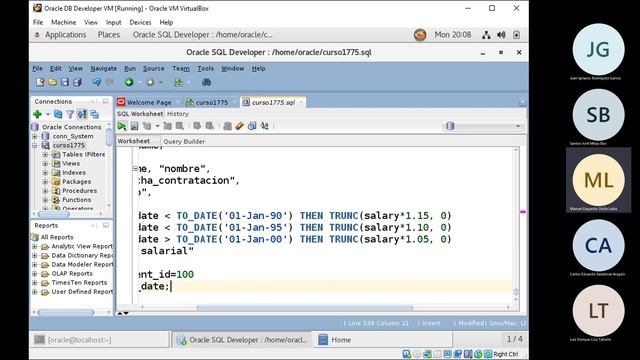Open the GNOME Places menu
Screen dimensions: 640x360
(109, 35)
